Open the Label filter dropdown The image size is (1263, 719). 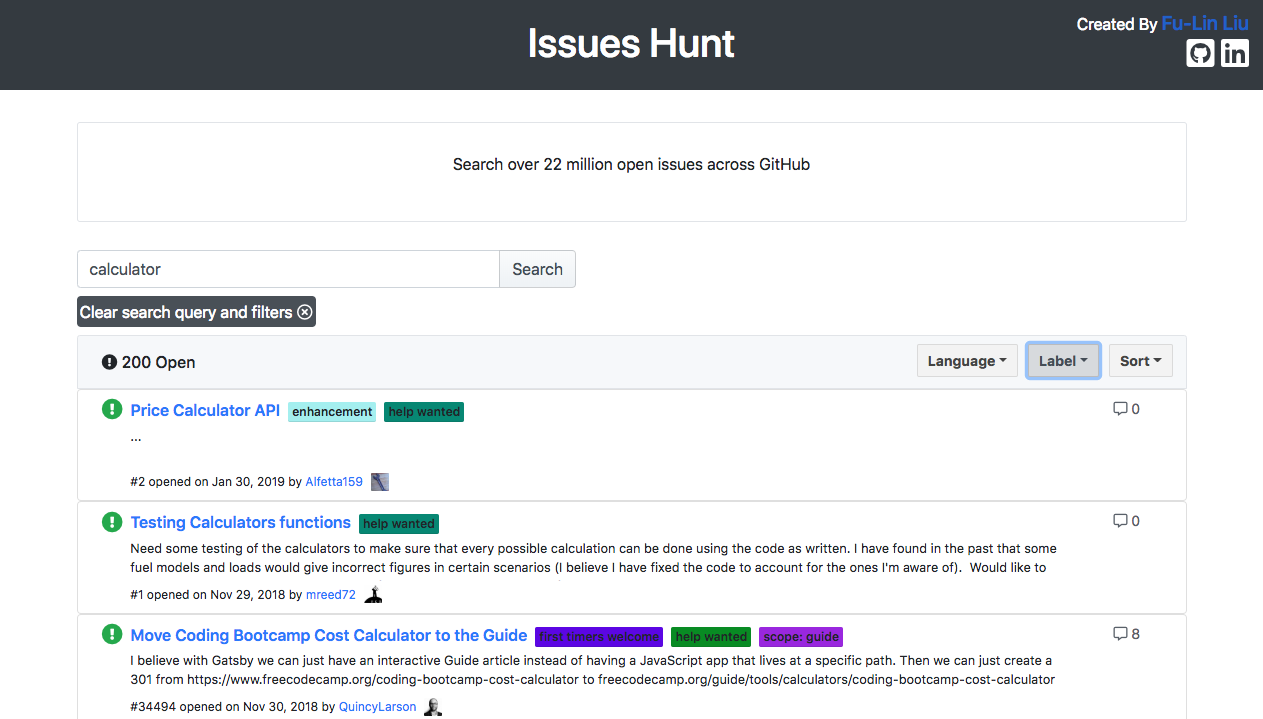pyautogui.click(x=1062, y=360)
